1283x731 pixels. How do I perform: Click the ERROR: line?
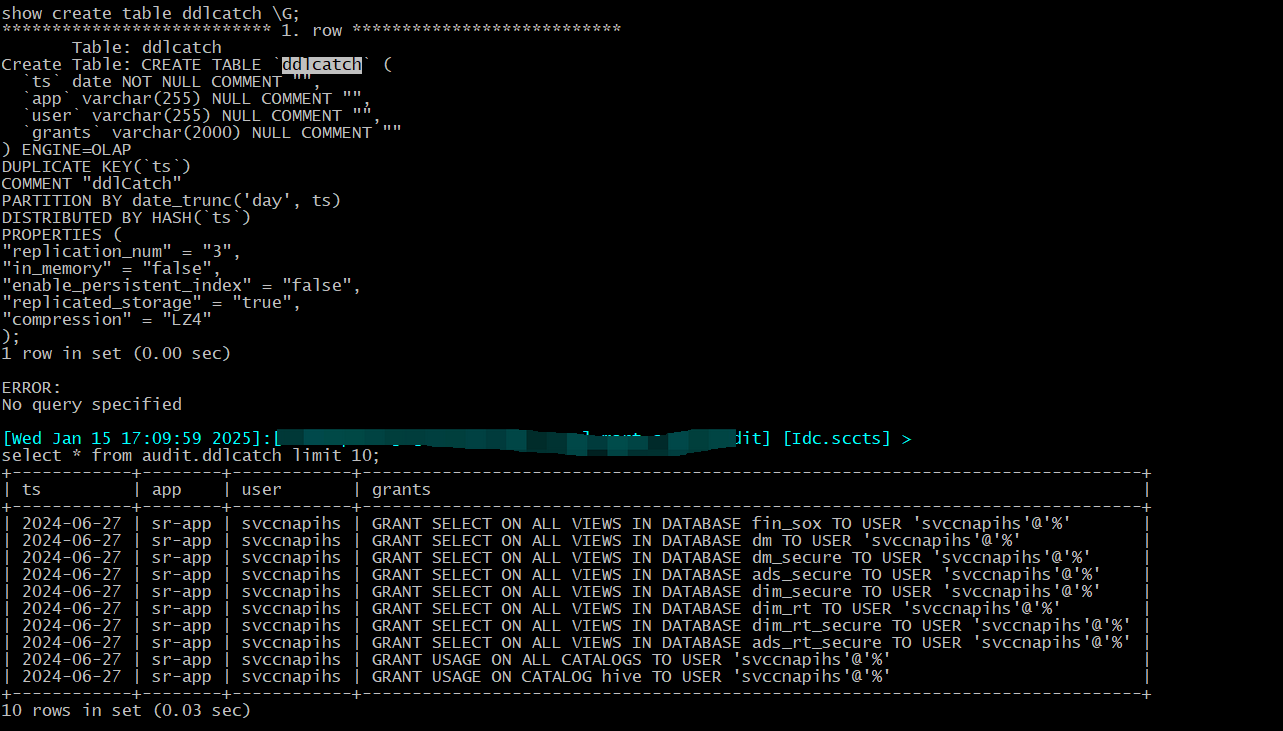(32, 387)
